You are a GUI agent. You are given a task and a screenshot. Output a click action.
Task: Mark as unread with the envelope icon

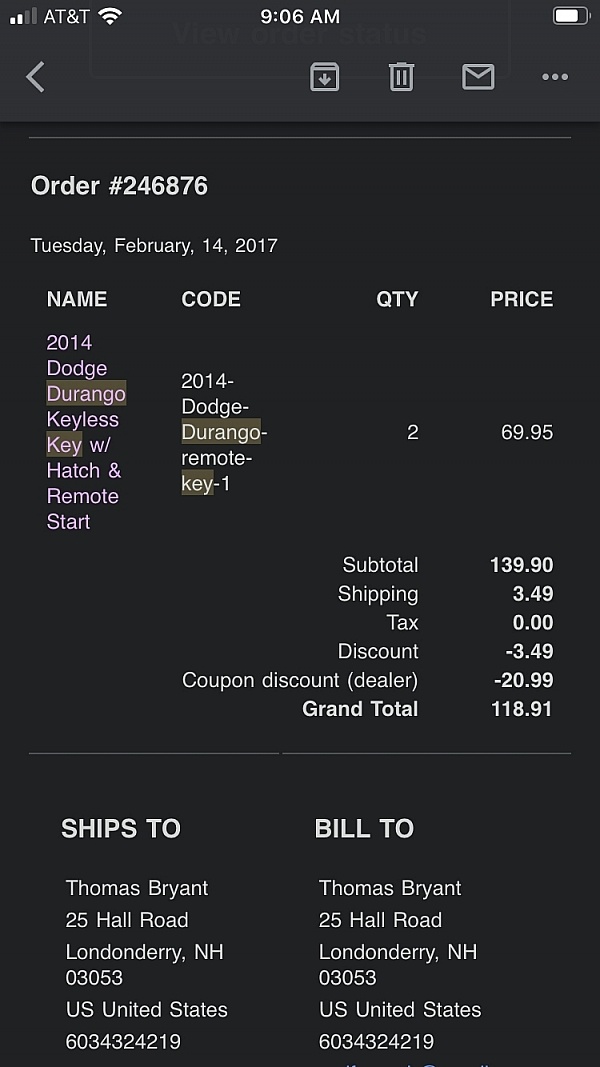pyautogui.click(x=478, y=77)
